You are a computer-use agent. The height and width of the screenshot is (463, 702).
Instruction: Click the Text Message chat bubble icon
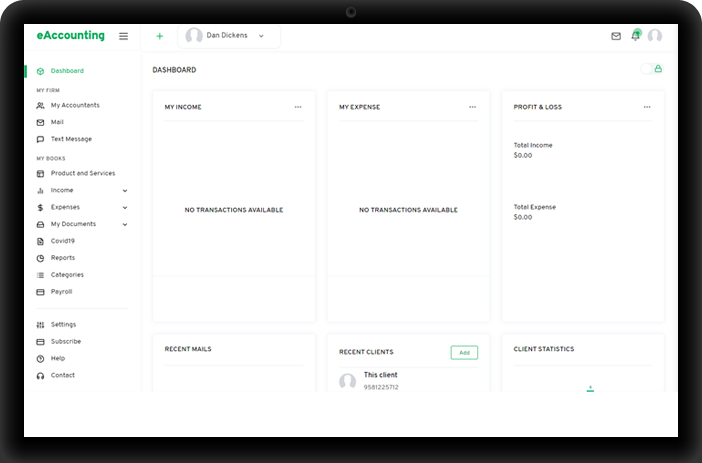pos(40,139)
